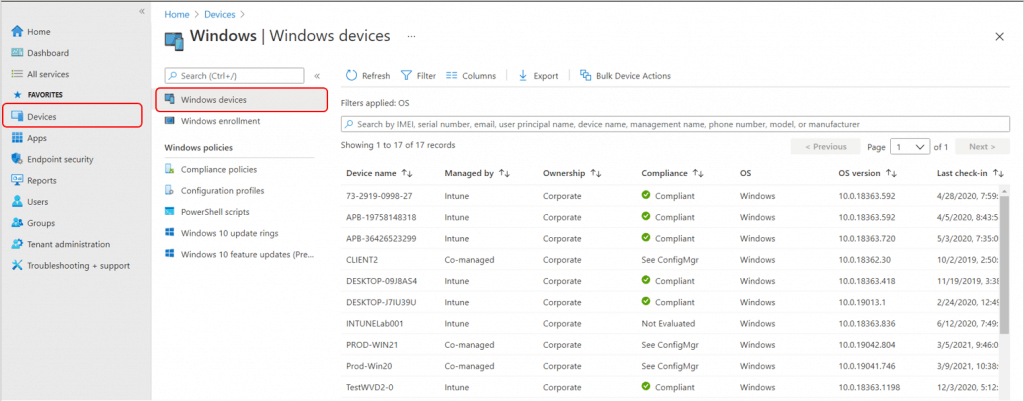Image resolution: width=1024 pixels, height=401 pixels.
Task: Open Tenant administration icon
Action: [17, 244]
